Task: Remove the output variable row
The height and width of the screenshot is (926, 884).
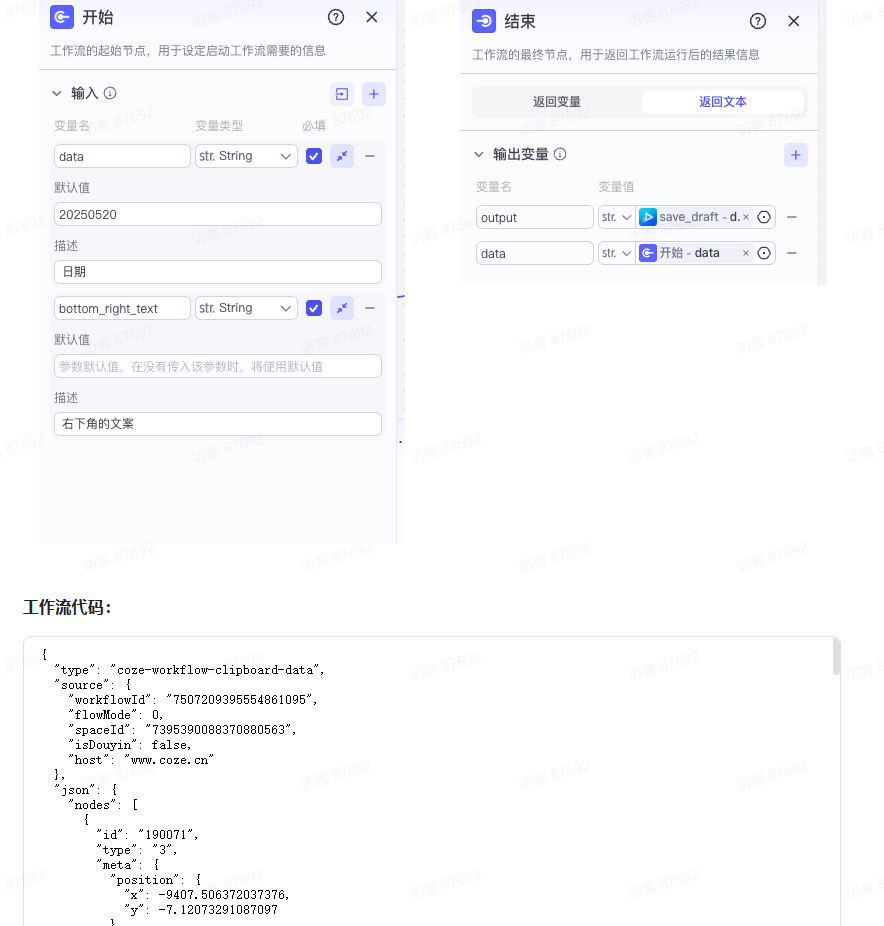Action: (792, 217)
